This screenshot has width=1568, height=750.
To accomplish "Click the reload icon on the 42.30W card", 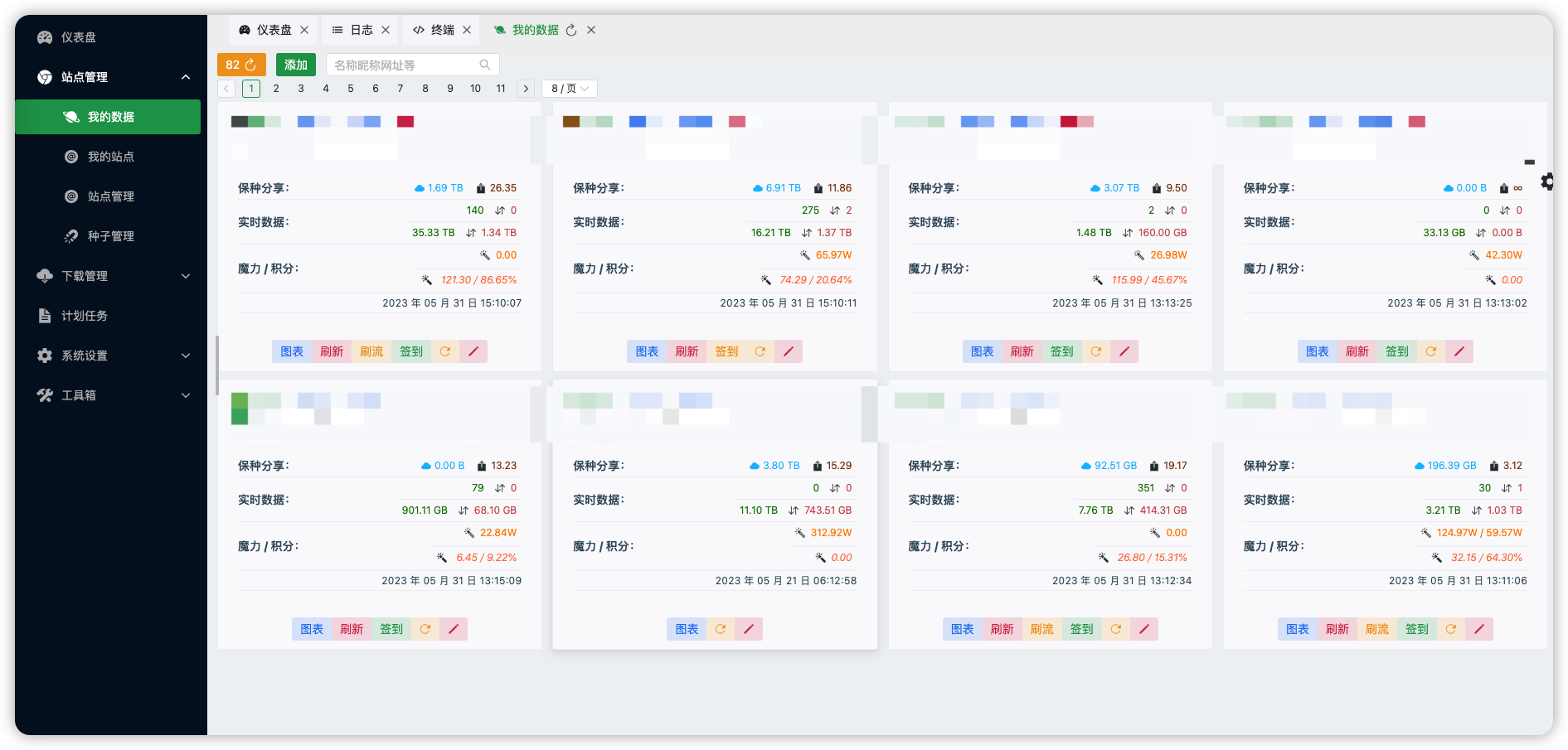I will point(1431,351).
